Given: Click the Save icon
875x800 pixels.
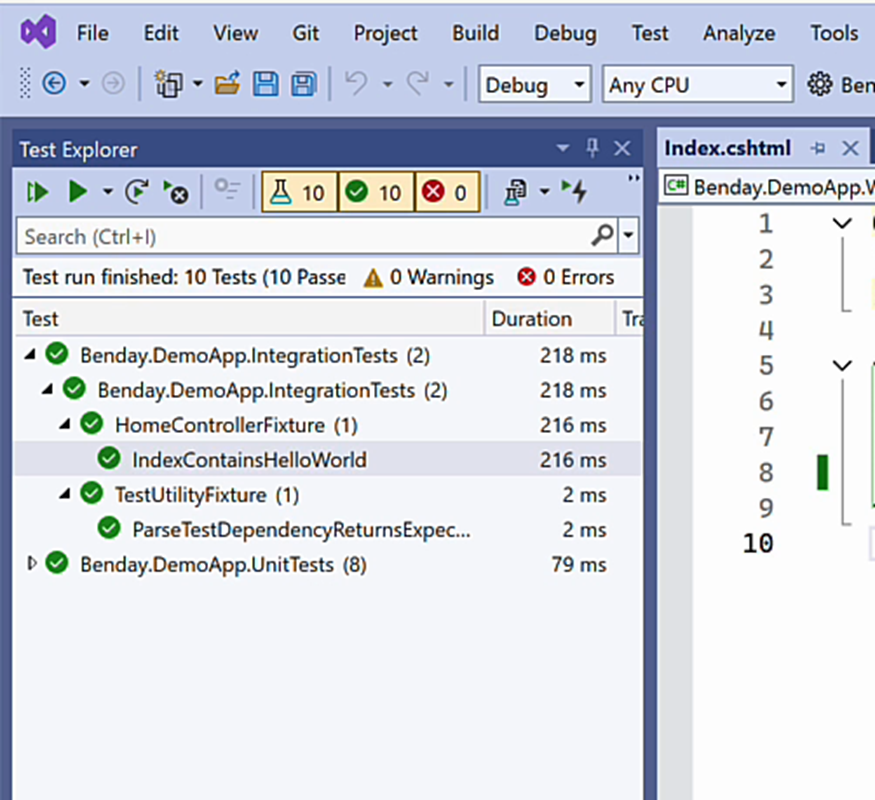Looking at the screenshot, I should point(266,84).
